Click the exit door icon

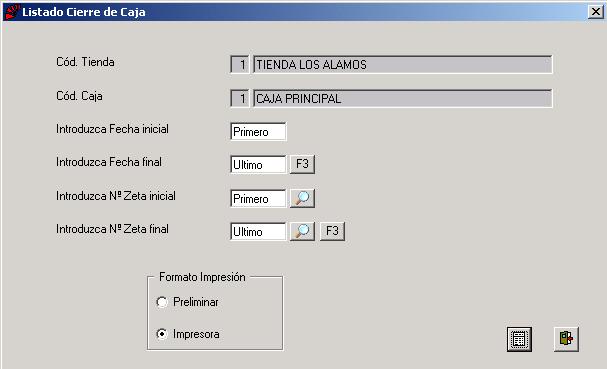tap(566, 339)
